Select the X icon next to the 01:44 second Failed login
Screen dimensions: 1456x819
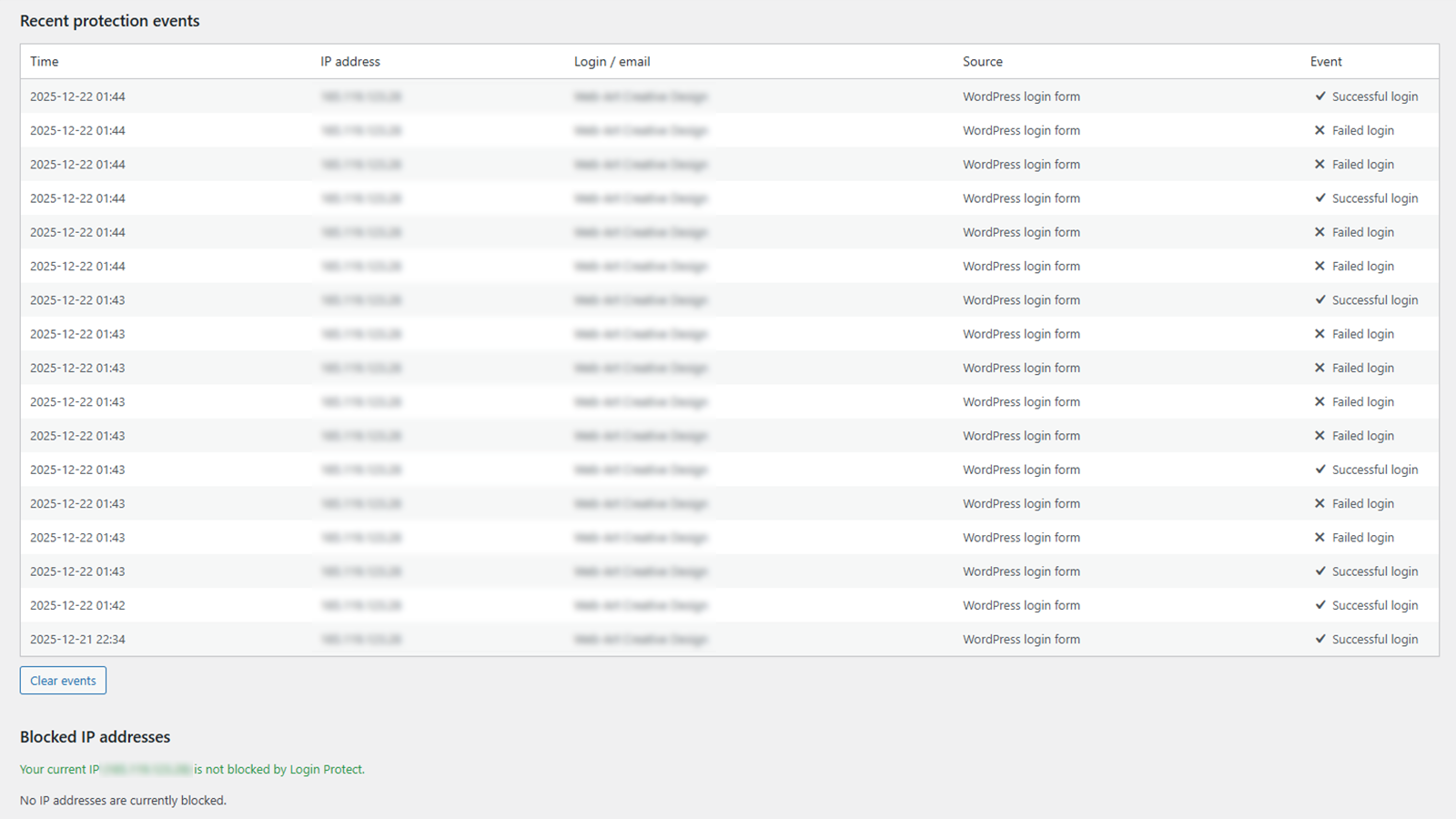[x=1319, y=164]
